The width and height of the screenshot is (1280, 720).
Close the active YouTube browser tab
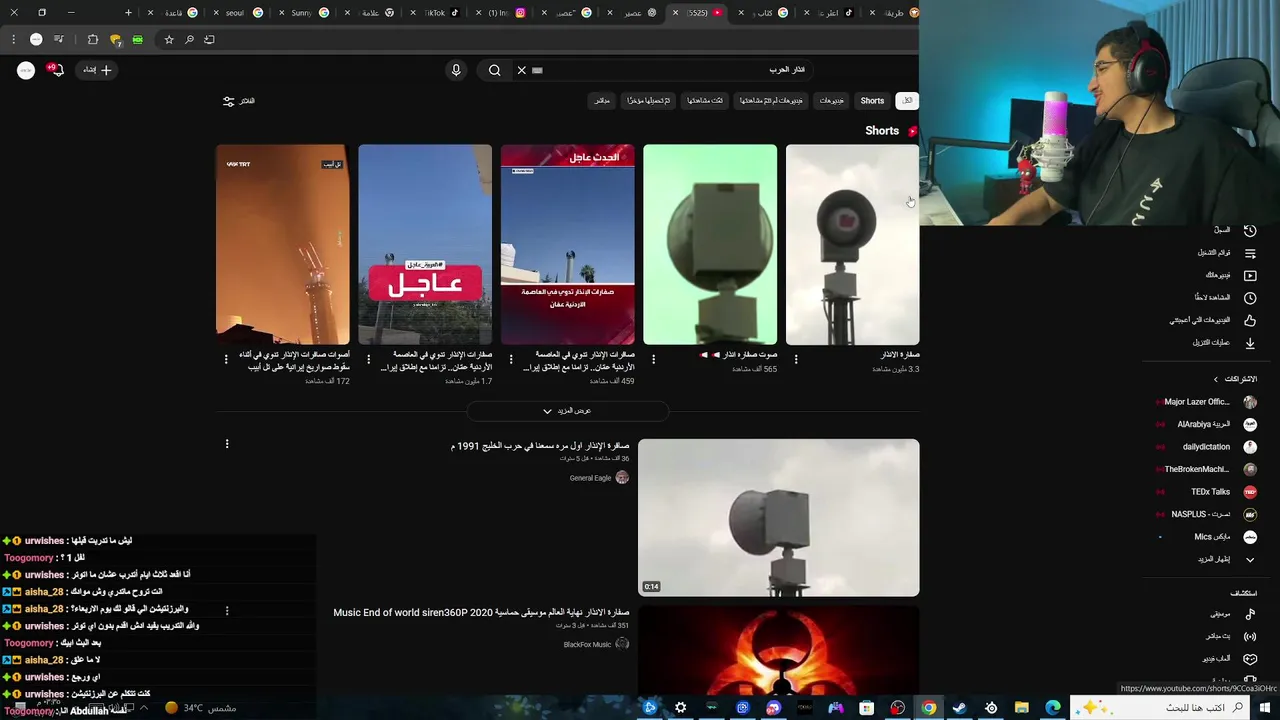[x=675, y=13]
